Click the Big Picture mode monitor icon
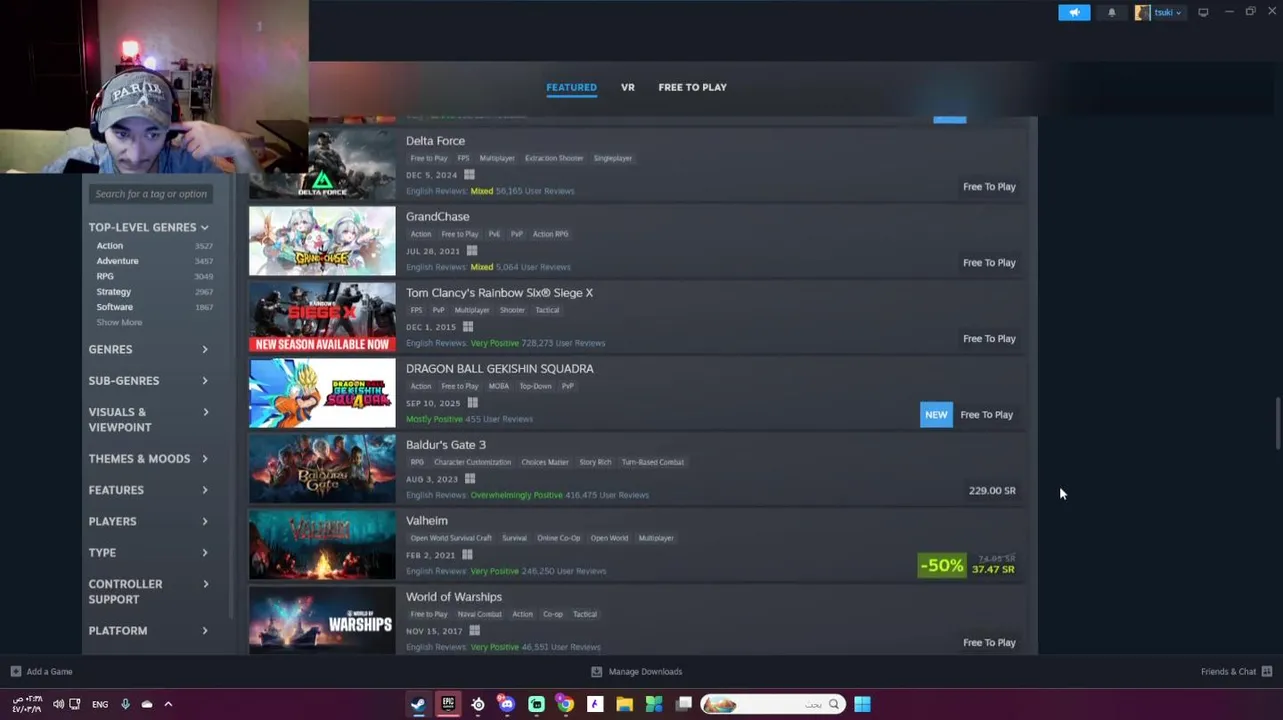Image resolution: width=1283 pixels, height=720 pixels. click(x=1203, y=13)
